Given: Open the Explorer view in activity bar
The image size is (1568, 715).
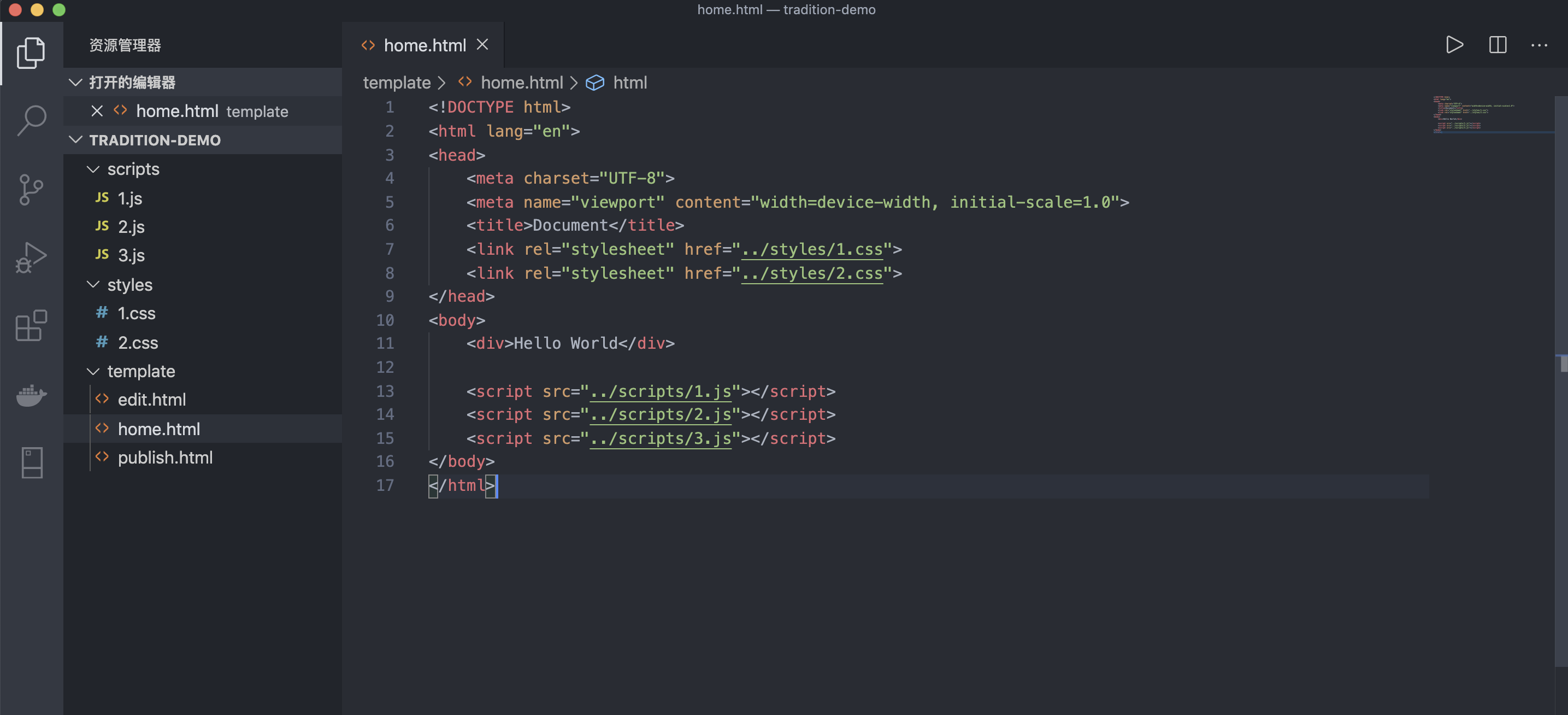Looking at the screenshot, I should (31, 52).
